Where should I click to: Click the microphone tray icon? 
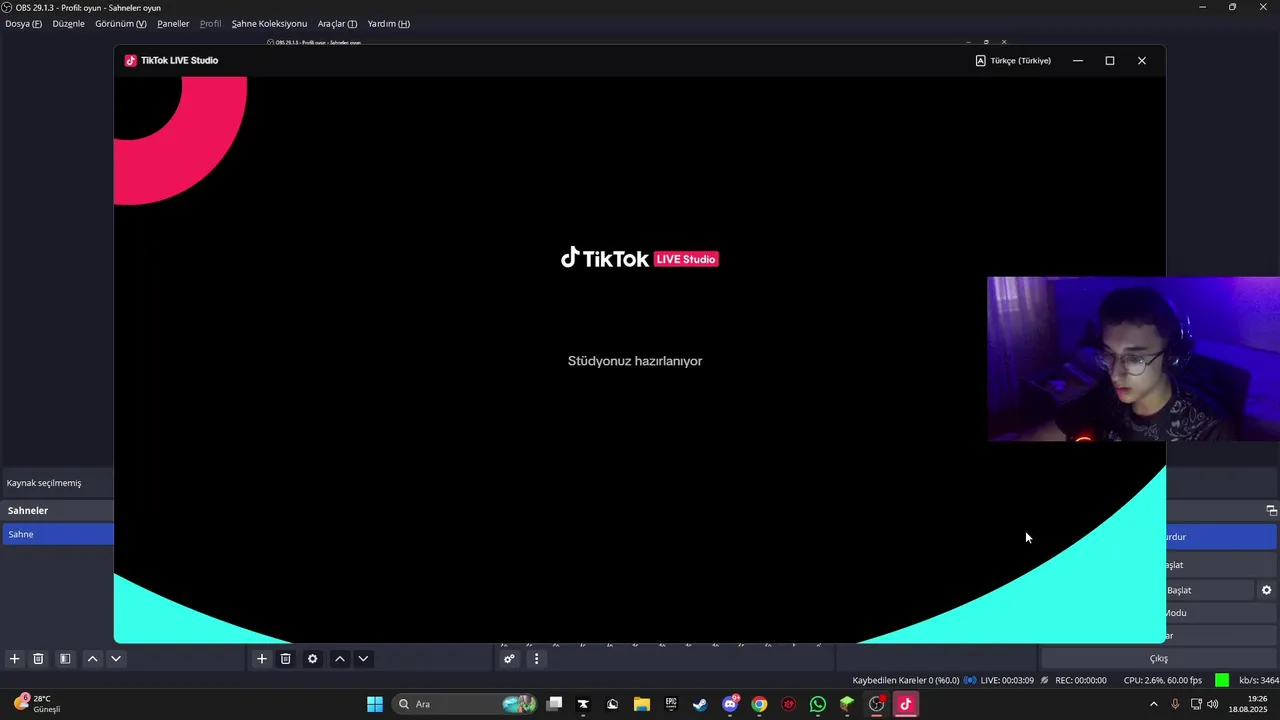pos(1175,704)
